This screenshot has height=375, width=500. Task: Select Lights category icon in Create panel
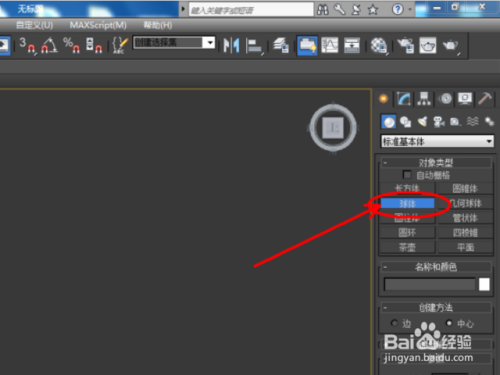tap(422, 122)
